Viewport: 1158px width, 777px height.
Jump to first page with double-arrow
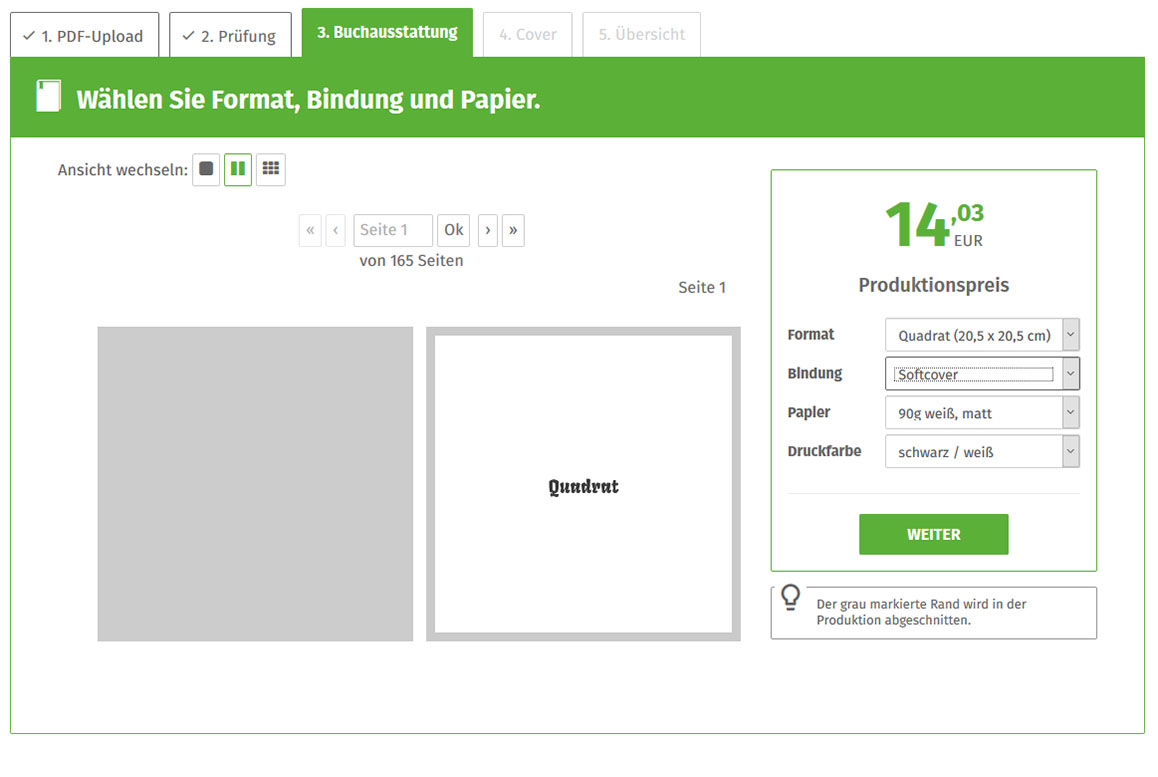pos(310,230)
